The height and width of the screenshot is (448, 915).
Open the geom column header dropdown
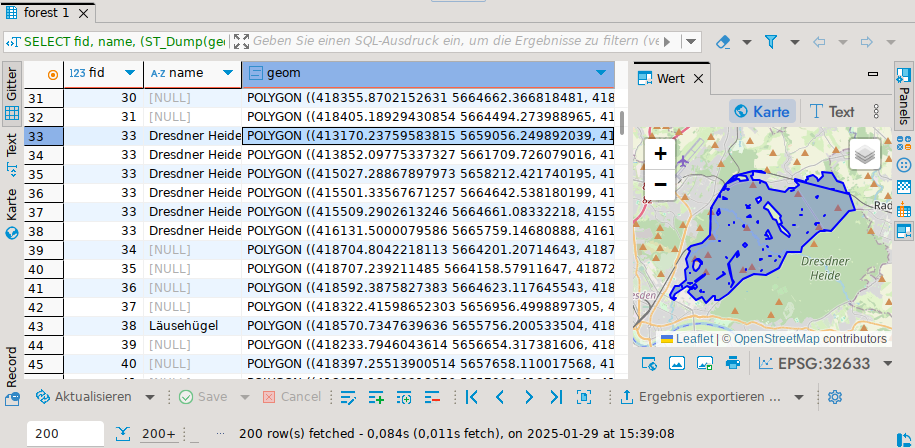(x=601, y=73)
